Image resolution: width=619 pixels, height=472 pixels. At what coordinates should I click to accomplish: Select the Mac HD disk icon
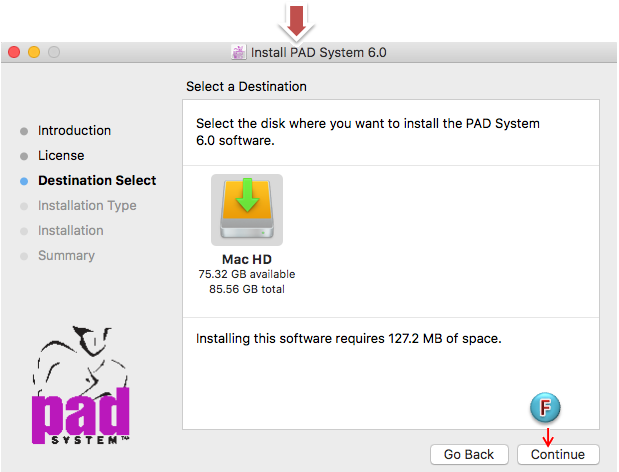coord(246,210)
